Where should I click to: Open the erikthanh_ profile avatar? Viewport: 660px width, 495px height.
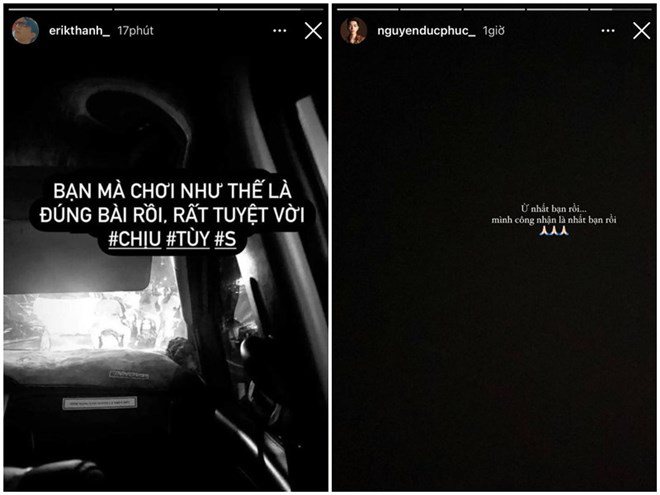pos(25,30)
